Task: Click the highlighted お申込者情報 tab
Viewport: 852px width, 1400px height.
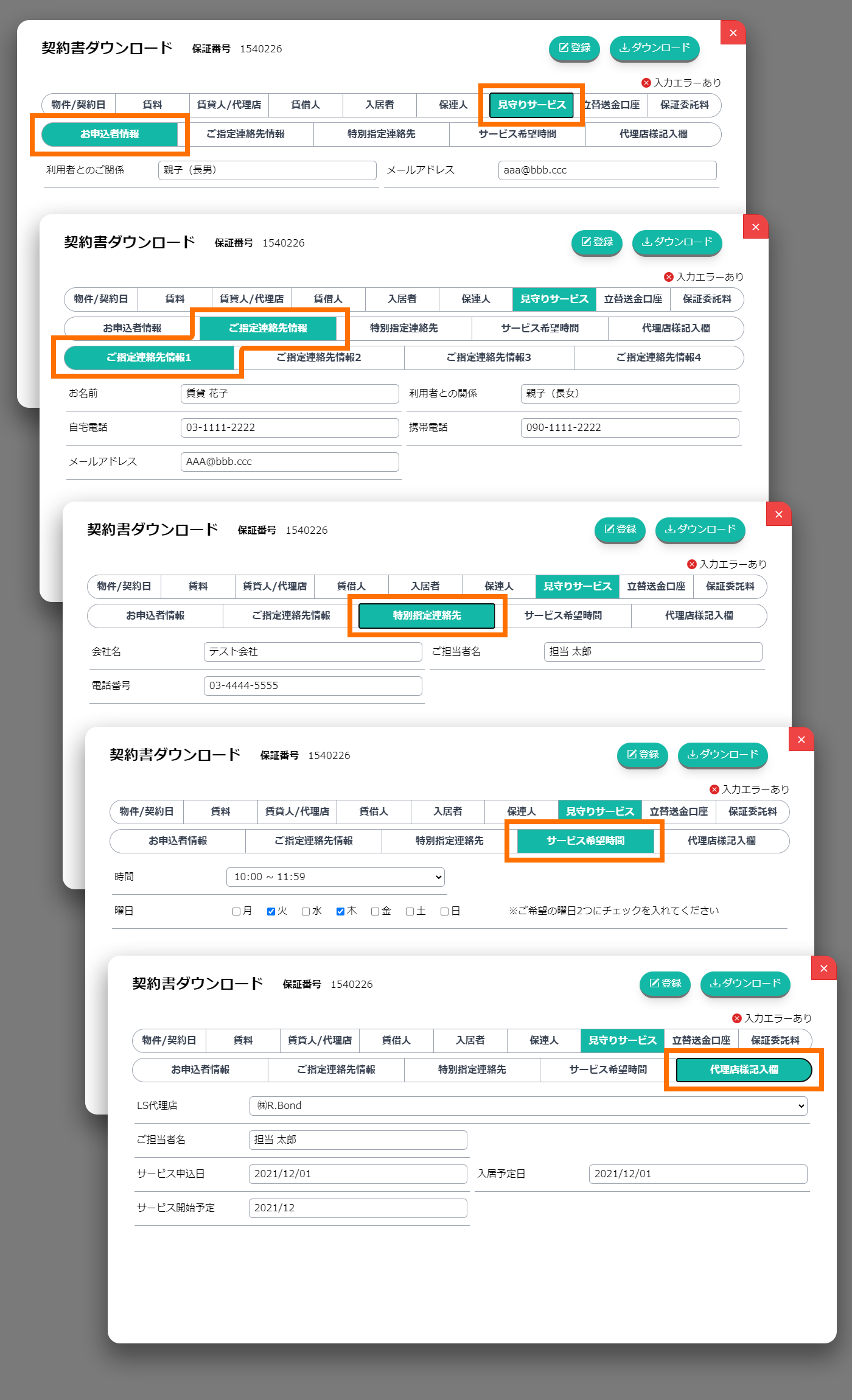Action: 110,134
